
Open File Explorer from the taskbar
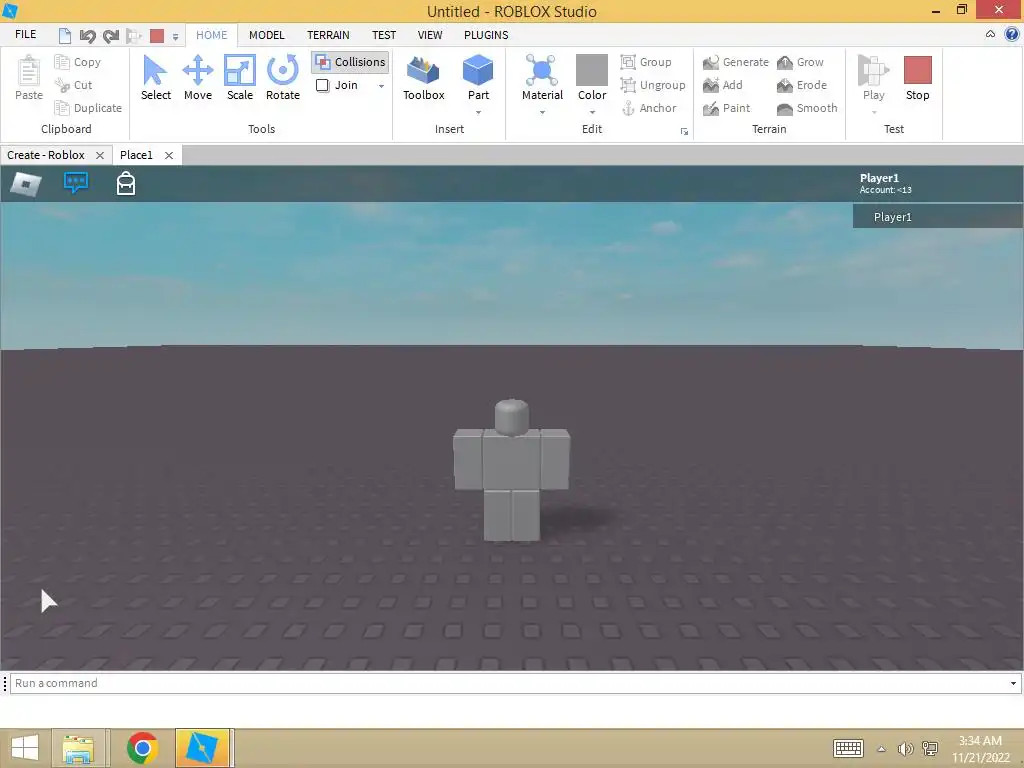click(78, 748)
